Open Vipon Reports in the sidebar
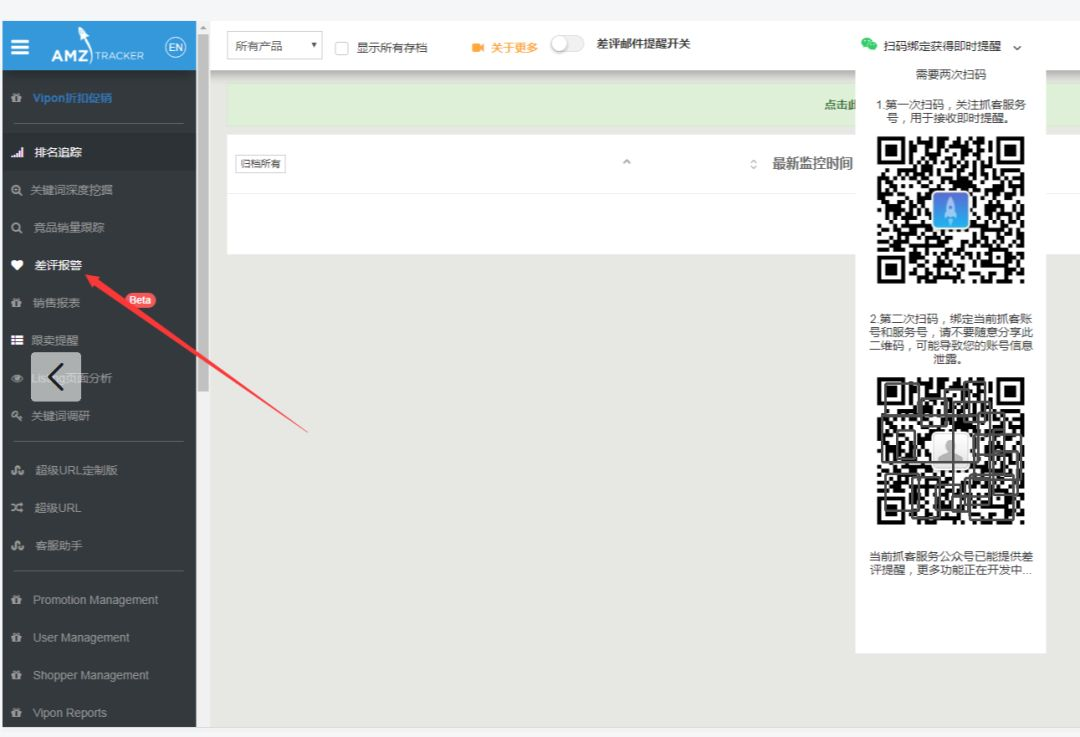The image size is (1080, 737). (x=70, y=713)
